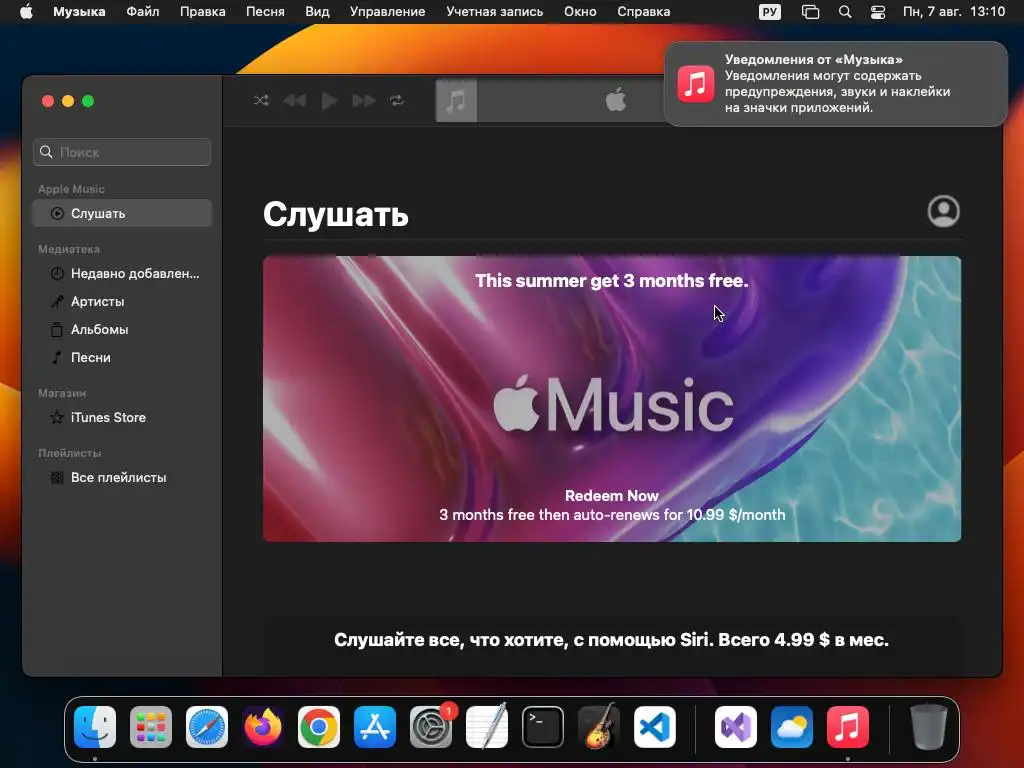Open the Файл menu
The image size is (1024, 768).
point(142,12)
